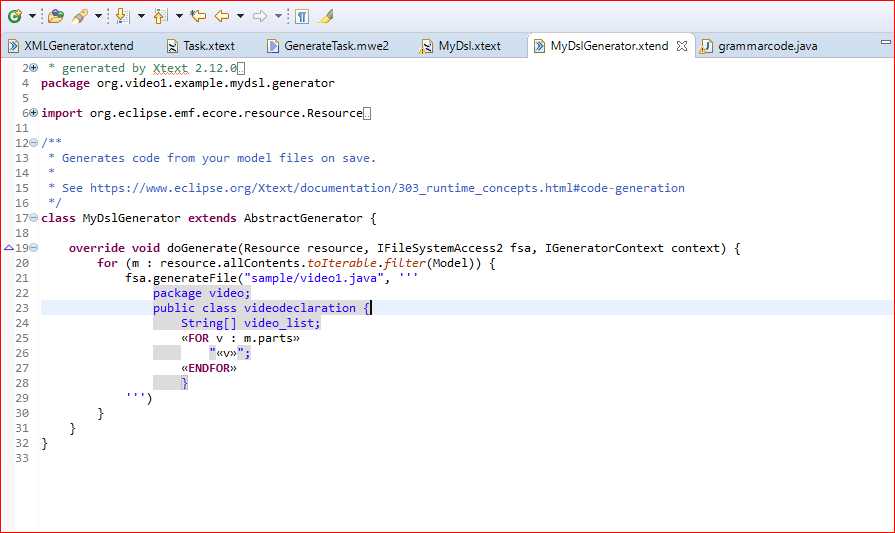Click the Previous Annotation icon
This screenshot has width=895, height=533.
pyautogui.click(x=160, y=16)
